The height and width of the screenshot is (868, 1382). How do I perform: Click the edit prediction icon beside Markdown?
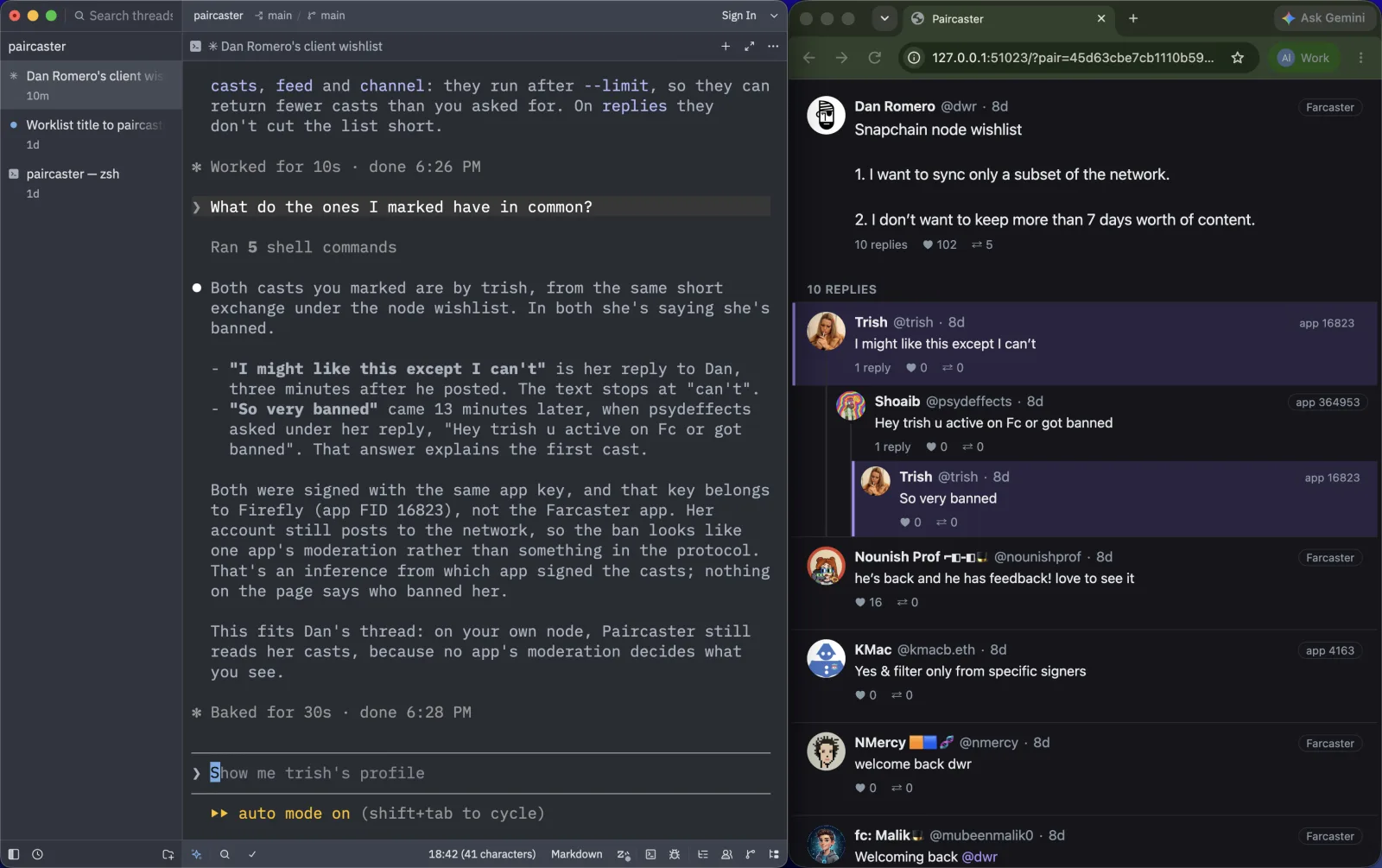tap(624, 854)
